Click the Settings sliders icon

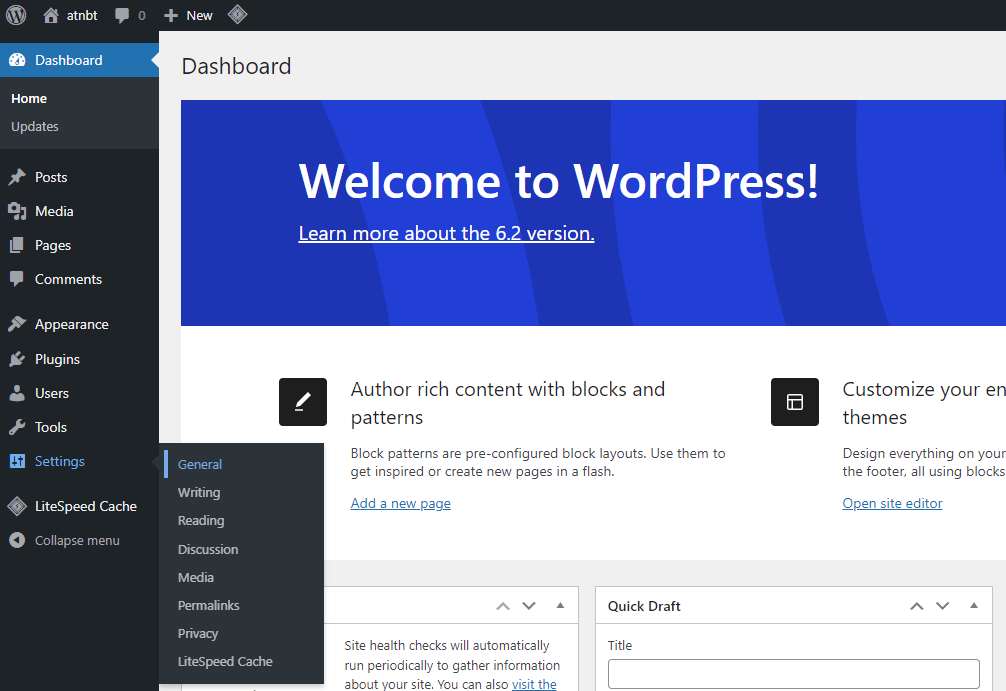[x=17, y=461]
